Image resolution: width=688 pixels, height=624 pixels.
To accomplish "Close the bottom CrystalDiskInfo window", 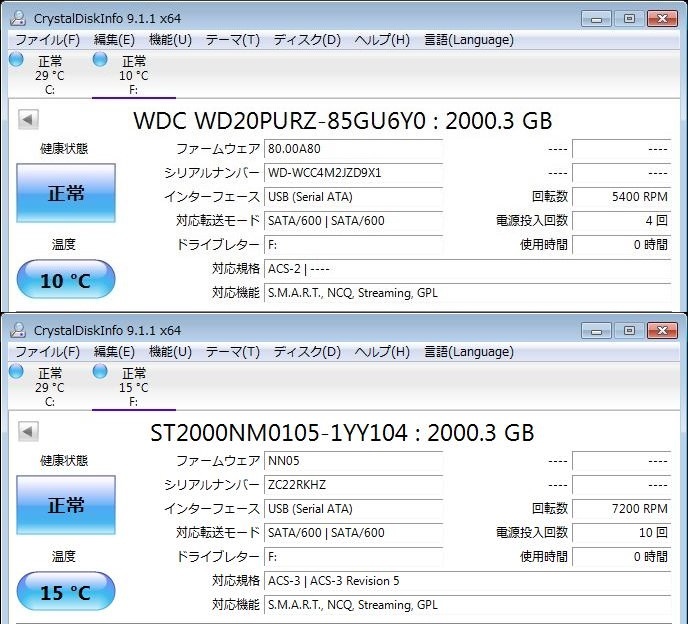I will [663, 331].
